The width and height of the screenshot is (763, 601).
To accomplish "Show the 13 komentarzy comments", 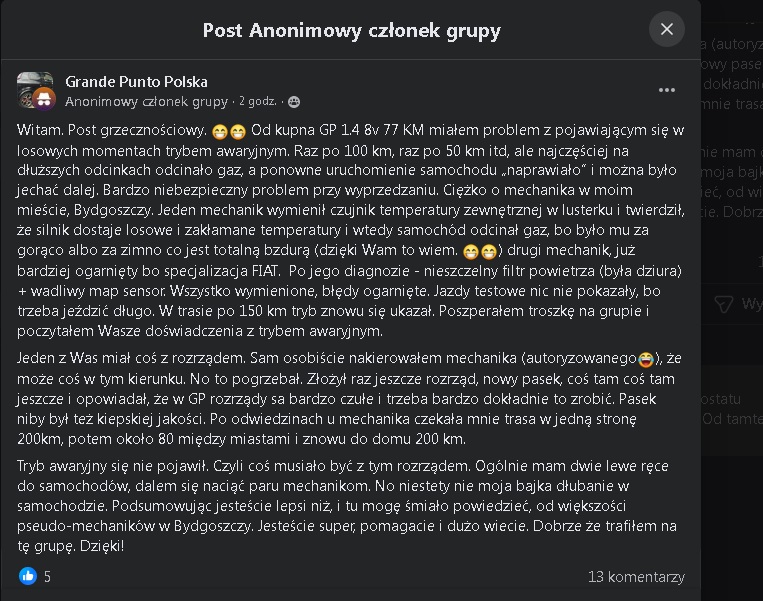I will click(x=636, y=577).
